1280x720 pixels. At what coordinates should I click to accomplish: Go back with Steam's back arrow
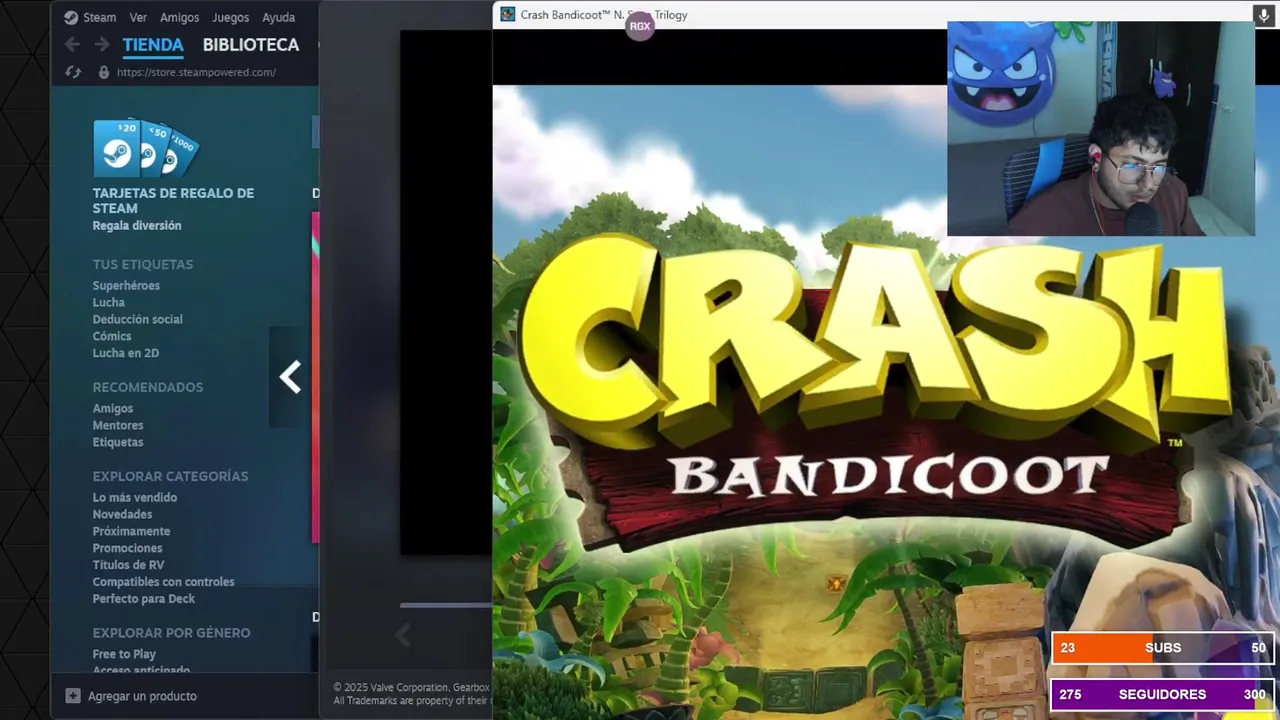72,44
